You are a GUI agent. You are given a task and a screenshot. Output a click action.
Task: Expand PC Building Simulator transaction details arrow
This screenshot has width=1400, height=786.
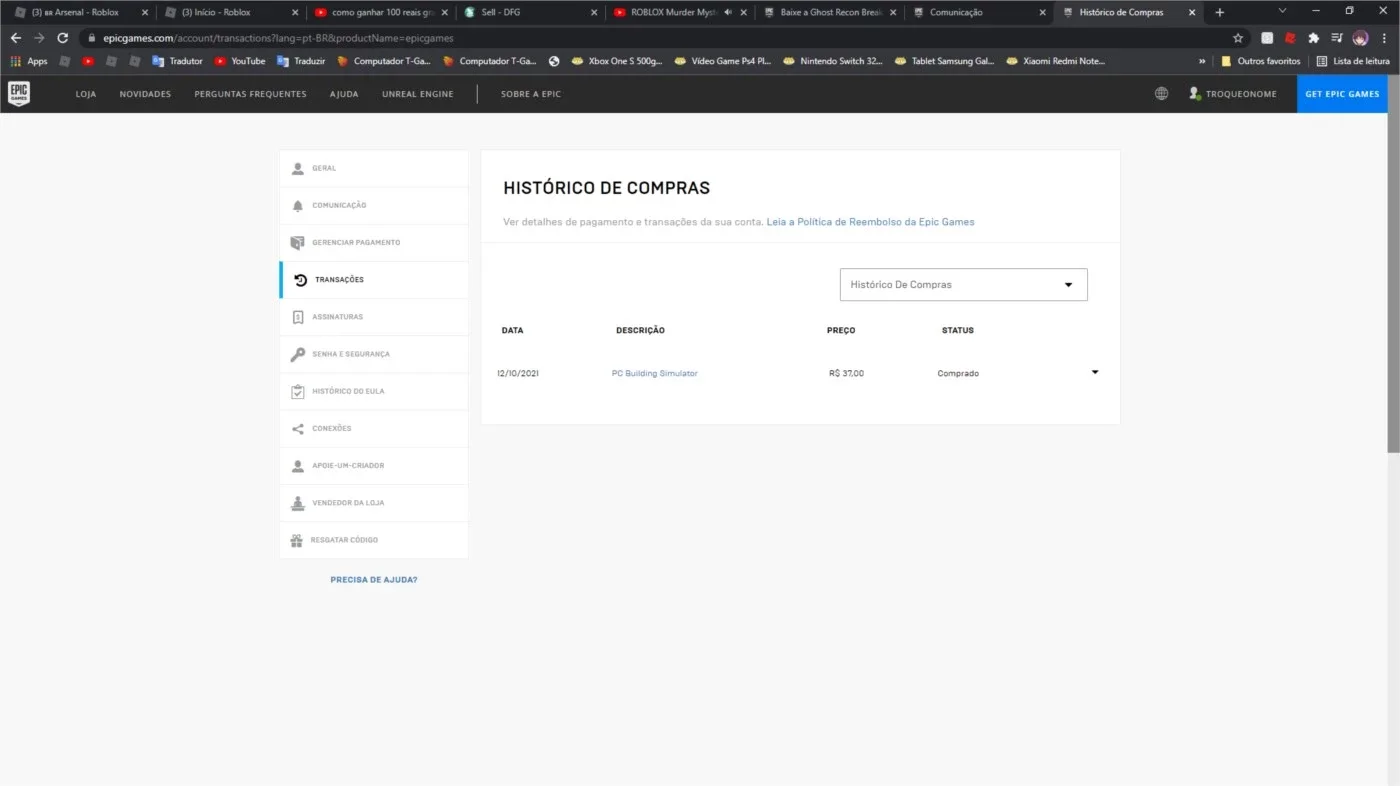[1095, 372]
